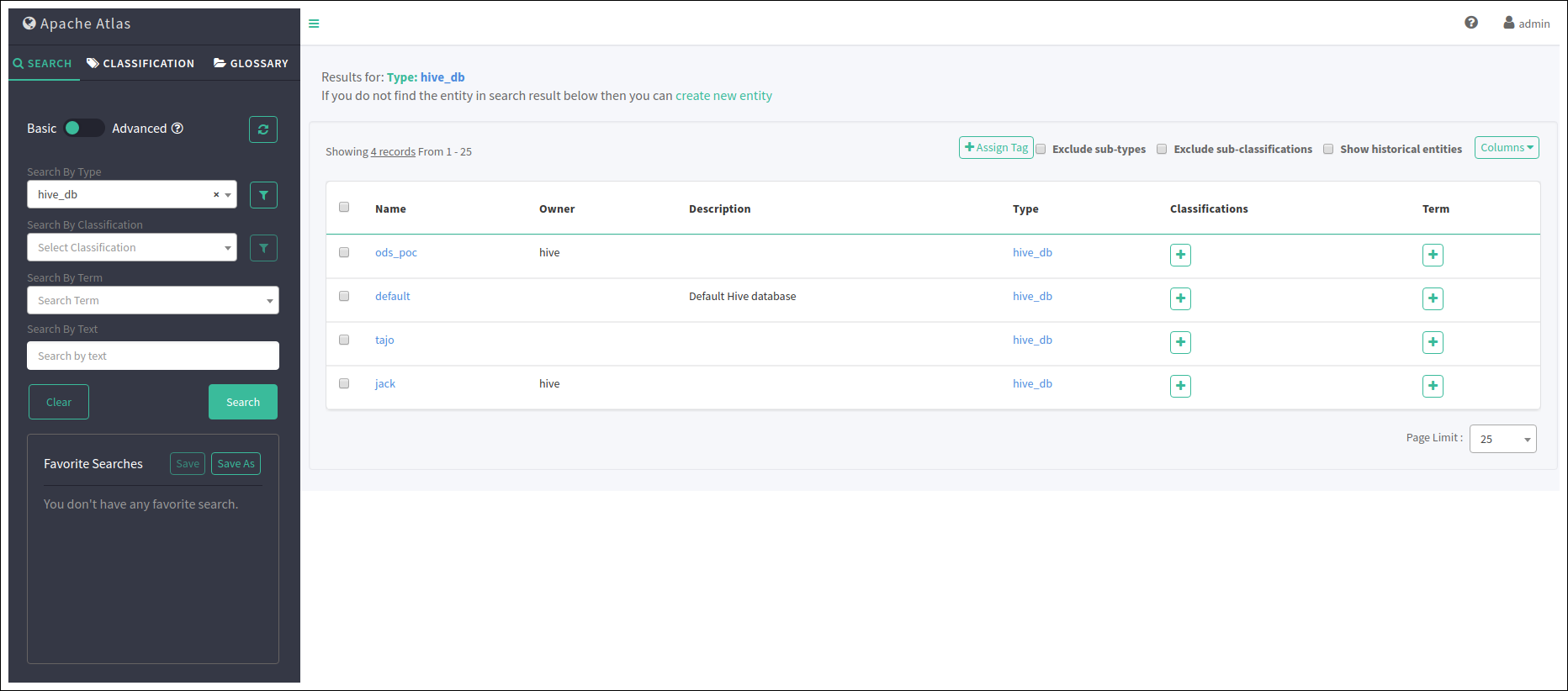The height and width of the screenshot is (691, 1568).
Task: Click hive_db type link in ods_poc row
Action: click(1032, 252)
